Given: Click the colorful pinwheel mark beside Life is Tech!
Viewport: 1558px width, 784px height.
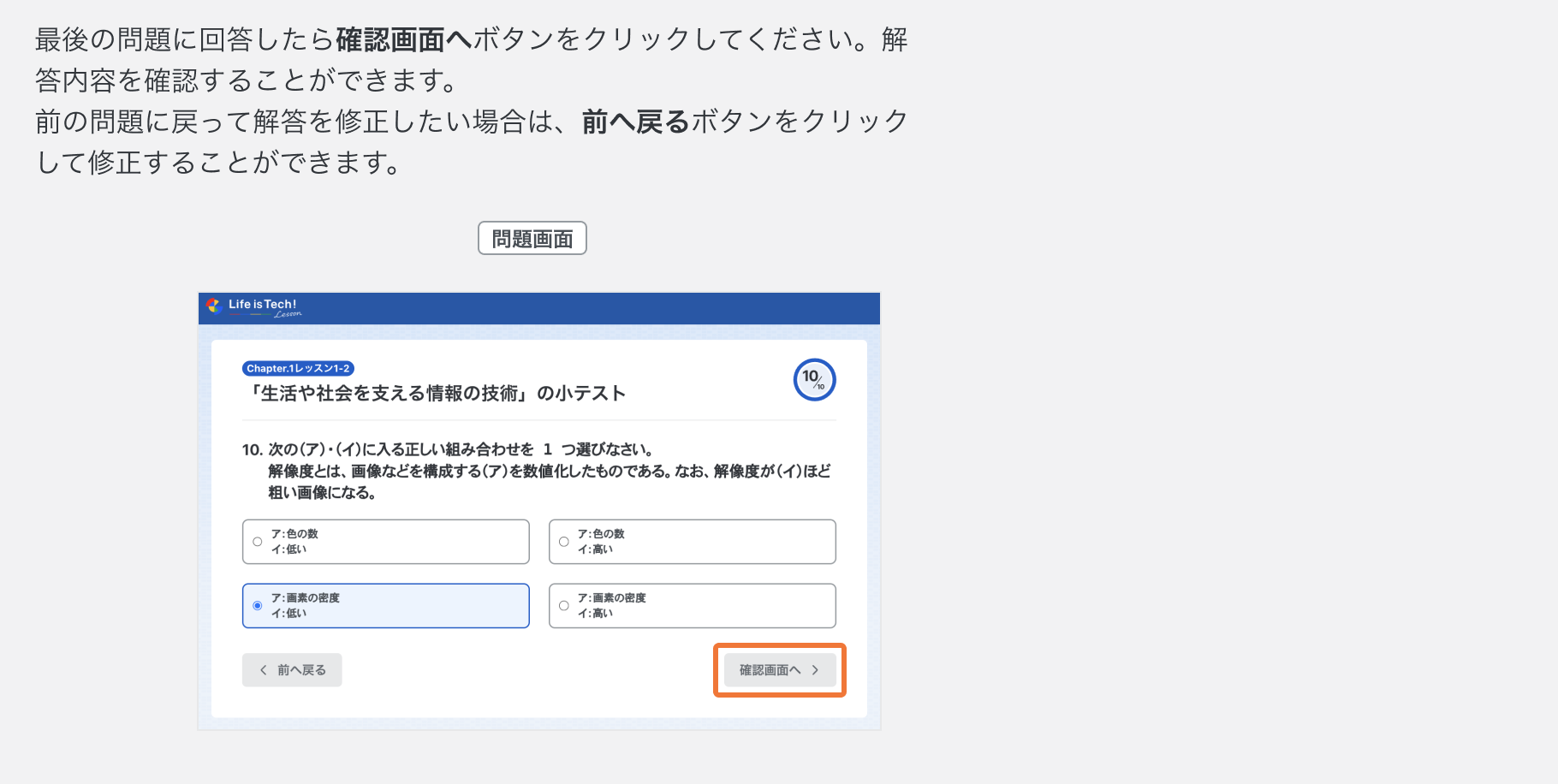Looking at the screenshot, I should [x=214, y=306].
